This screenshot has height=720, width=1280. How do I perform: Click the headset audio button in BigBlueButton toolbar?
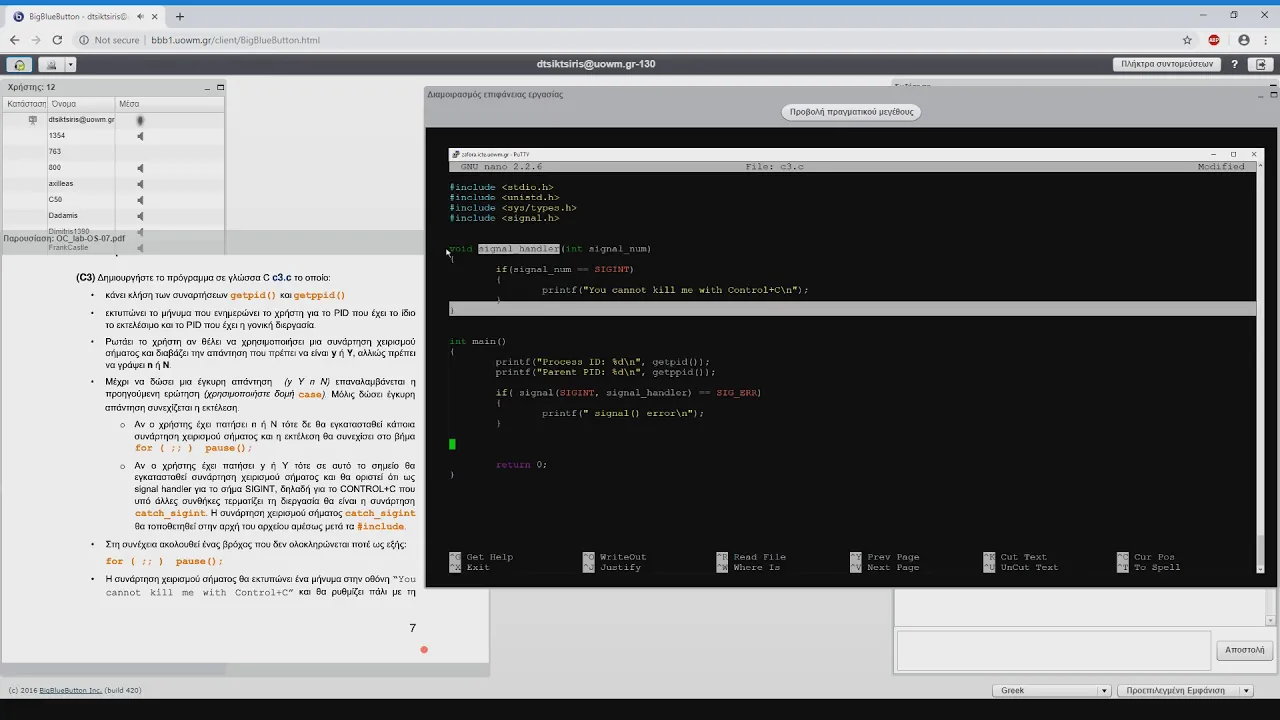[19, 64]
